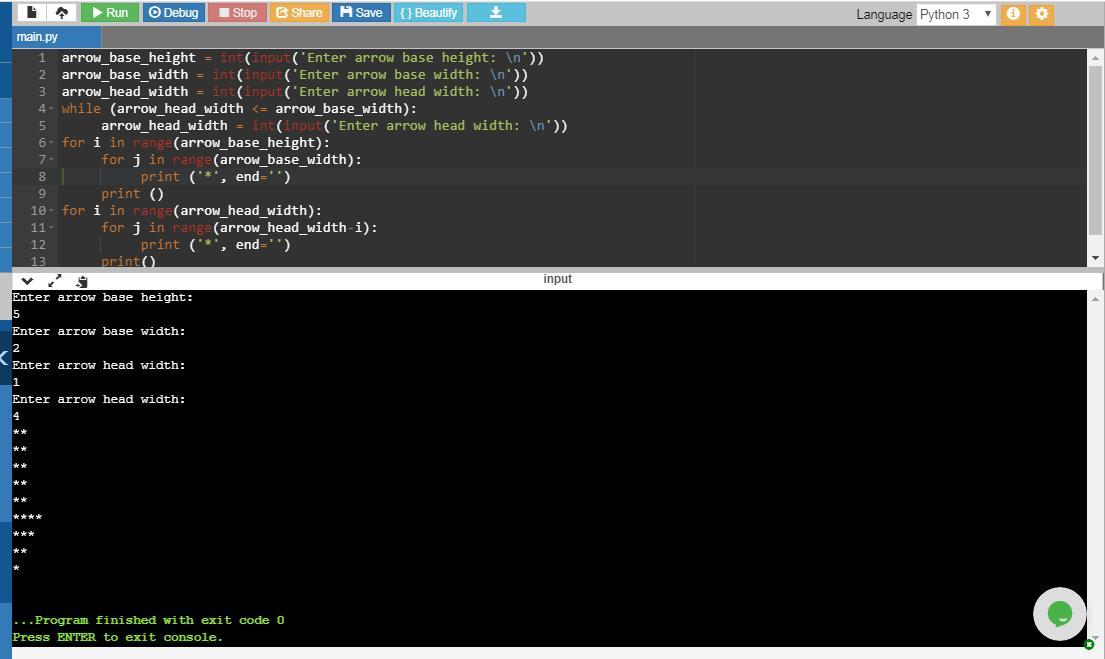This screenshot has width=1105, height=659.
Task: Click the editor scrollbar up arrow
Action: point(1095,57)
